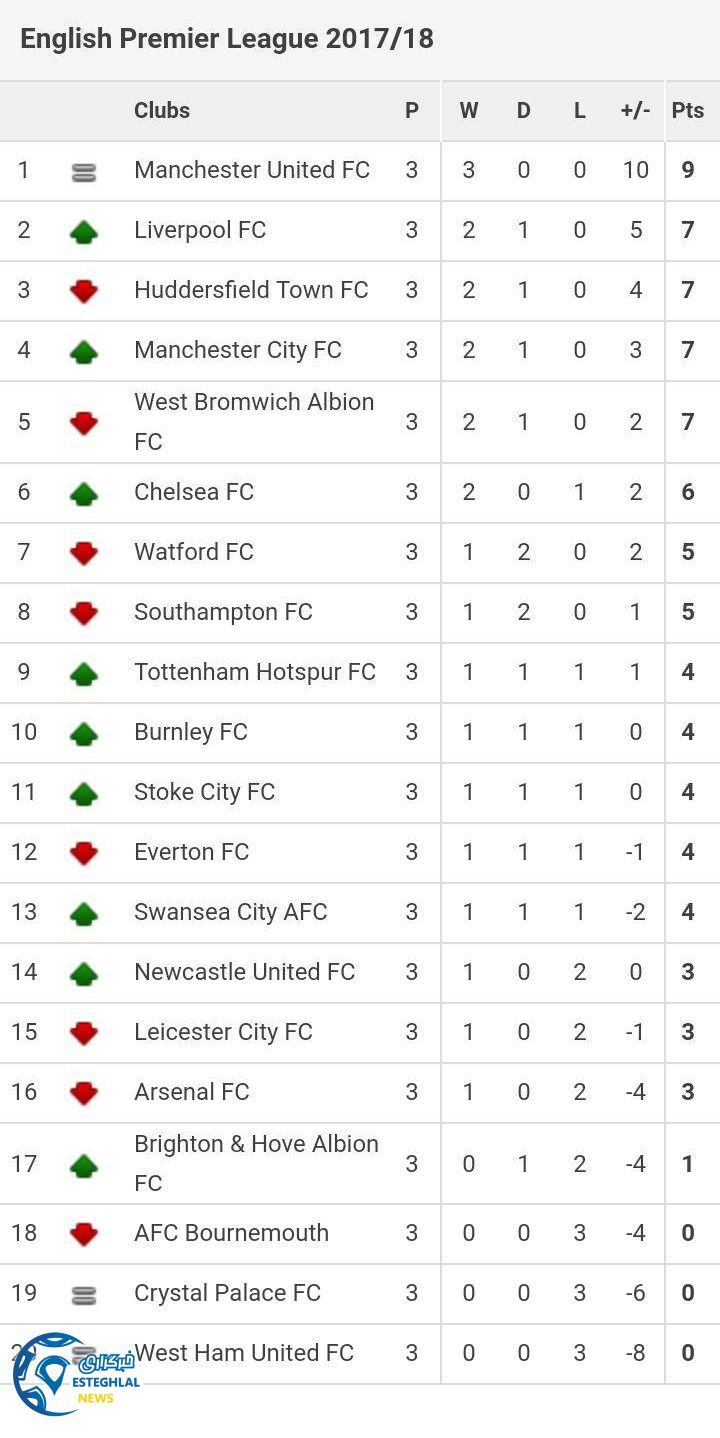
Task: Open the Watford FC club link
Action: coord(194,552)
